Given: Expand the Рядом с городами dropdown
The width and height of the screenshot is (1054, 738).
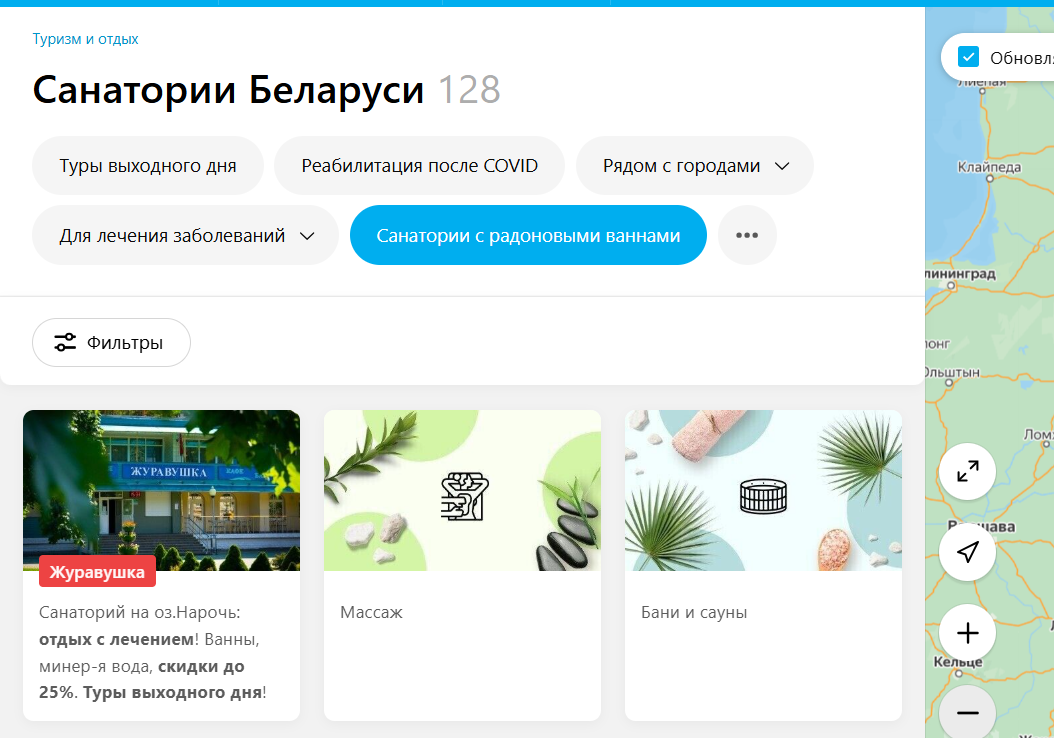Looking at the screenshot, I should coord(694,166).
